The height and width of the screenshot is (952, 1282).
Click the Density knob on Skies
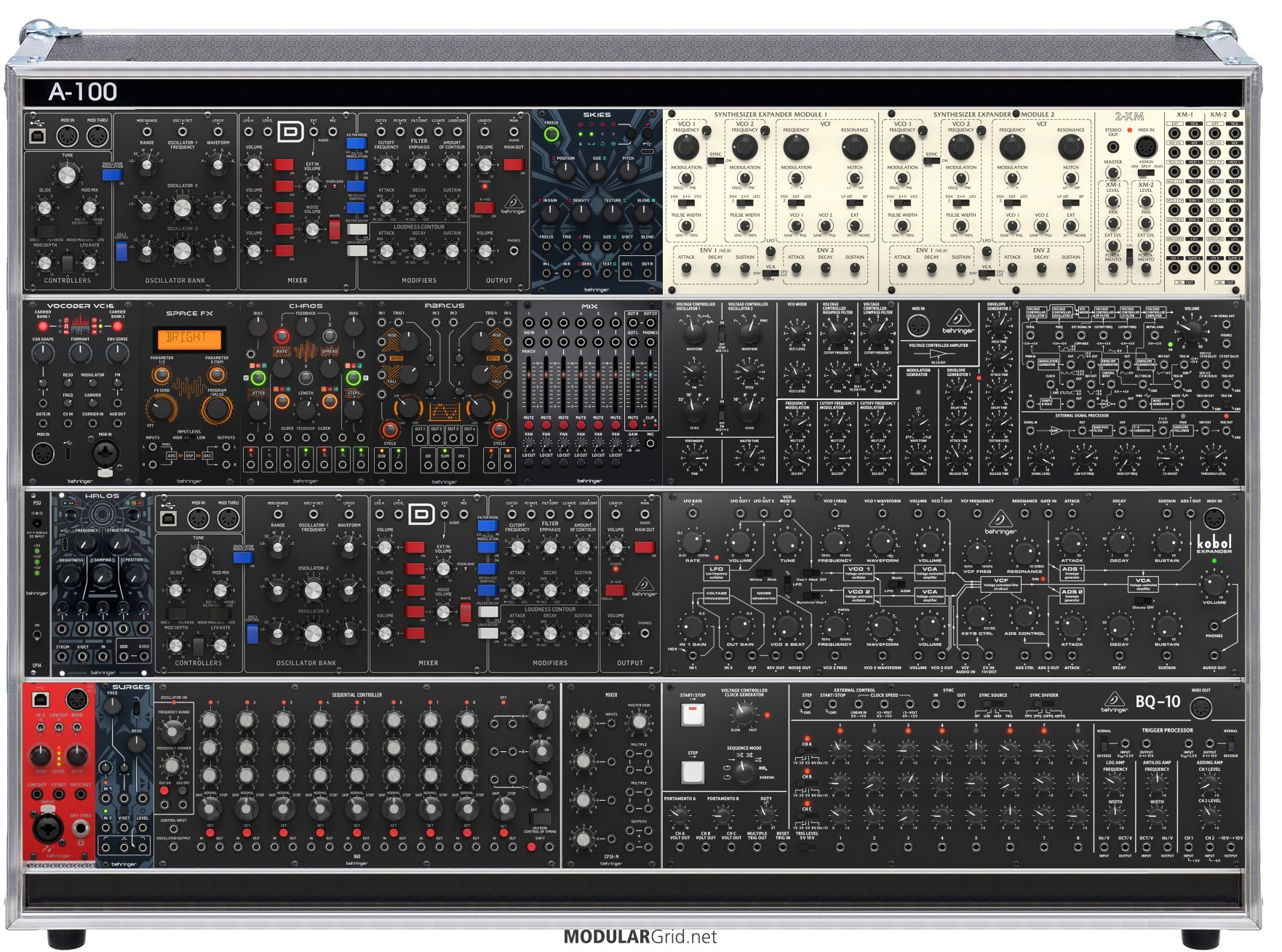click(581, 214)
